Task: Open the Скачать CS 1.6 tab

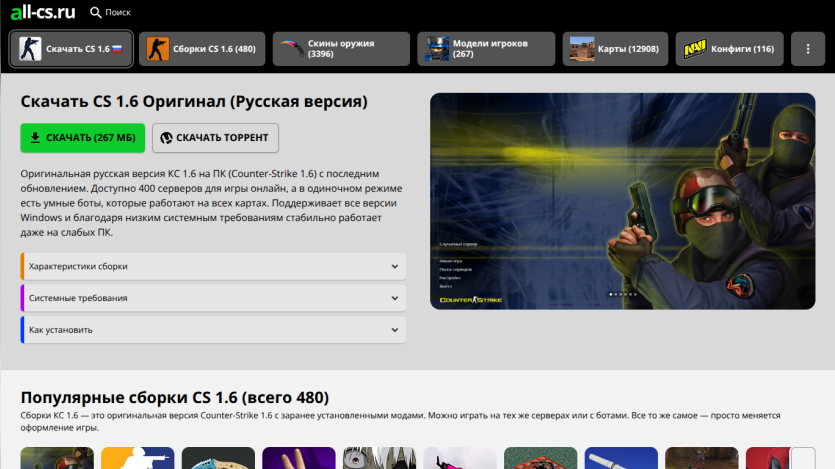Action: 71,49
